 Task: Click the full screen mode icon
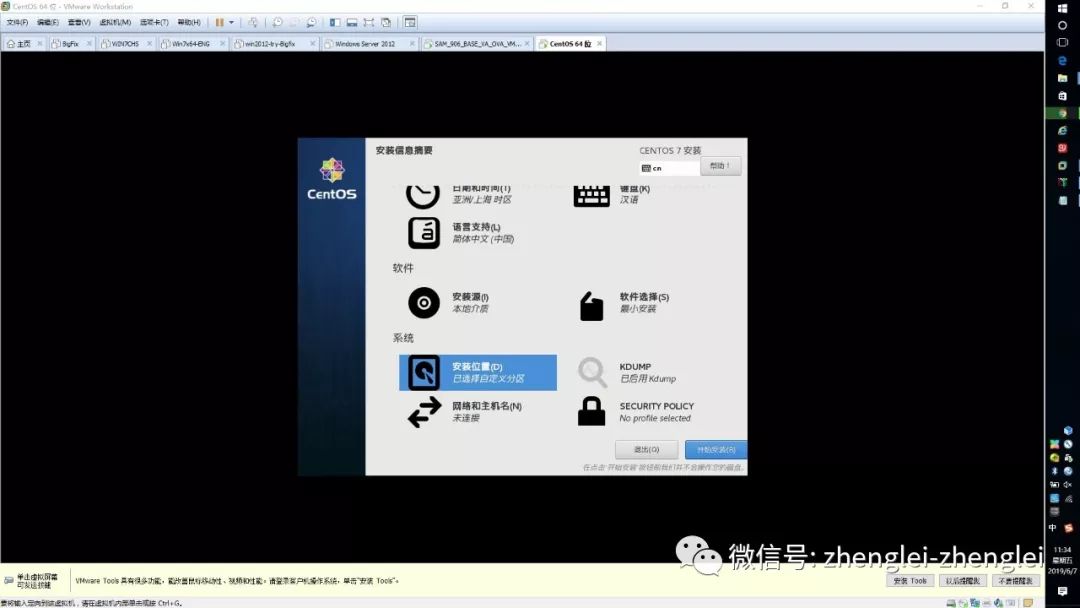pyautogui.click(x=368, y=22)
